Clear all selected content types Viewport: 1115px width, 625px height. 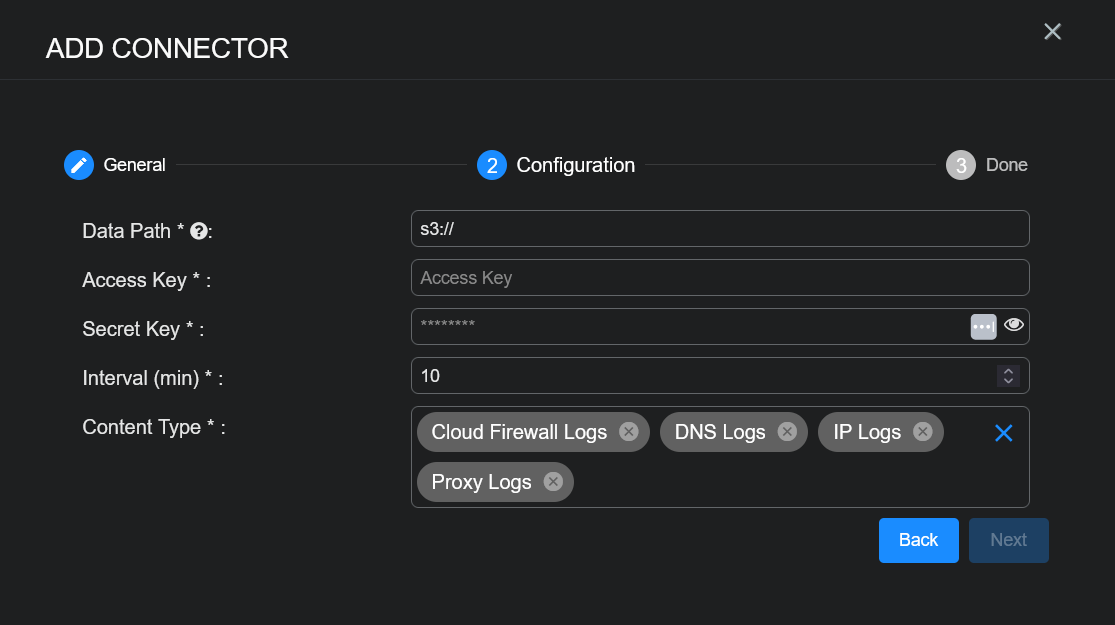pyautogui.click(x=1003, y=432)
